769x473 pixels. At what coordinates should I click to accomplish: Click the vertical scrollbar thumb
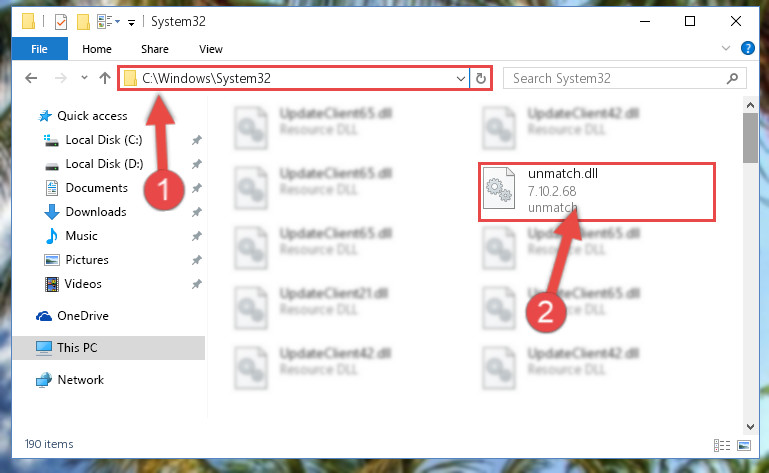tap(750, 138)
